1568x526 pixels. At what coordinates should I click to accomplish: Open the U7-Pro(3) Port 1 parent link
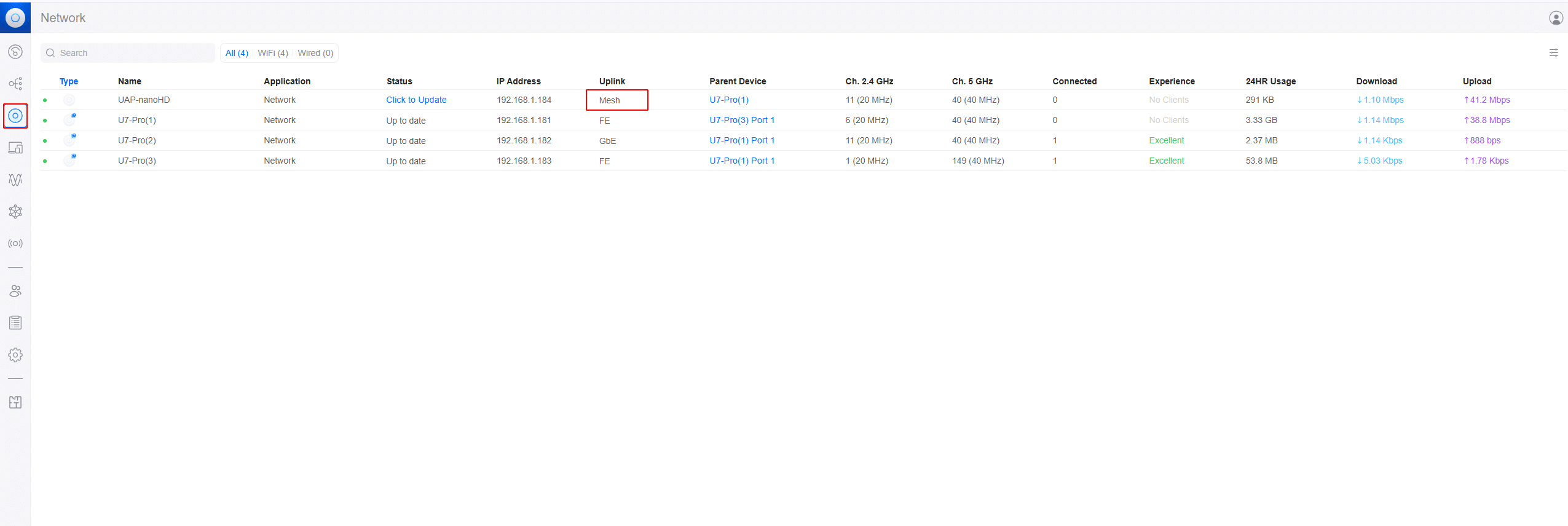pos(742,120)
